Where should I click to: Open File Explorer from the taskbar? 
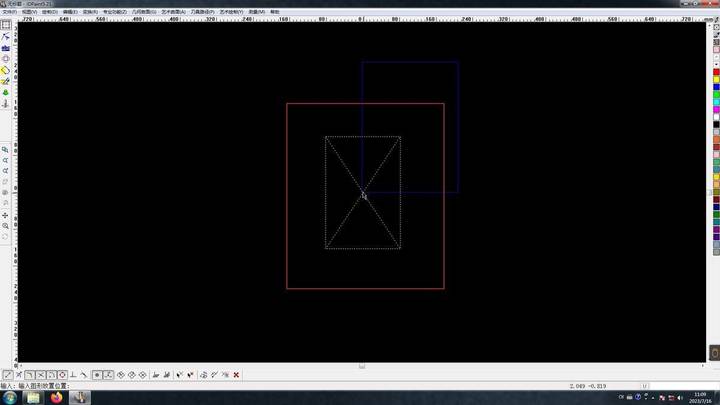(x=33, y=398)
